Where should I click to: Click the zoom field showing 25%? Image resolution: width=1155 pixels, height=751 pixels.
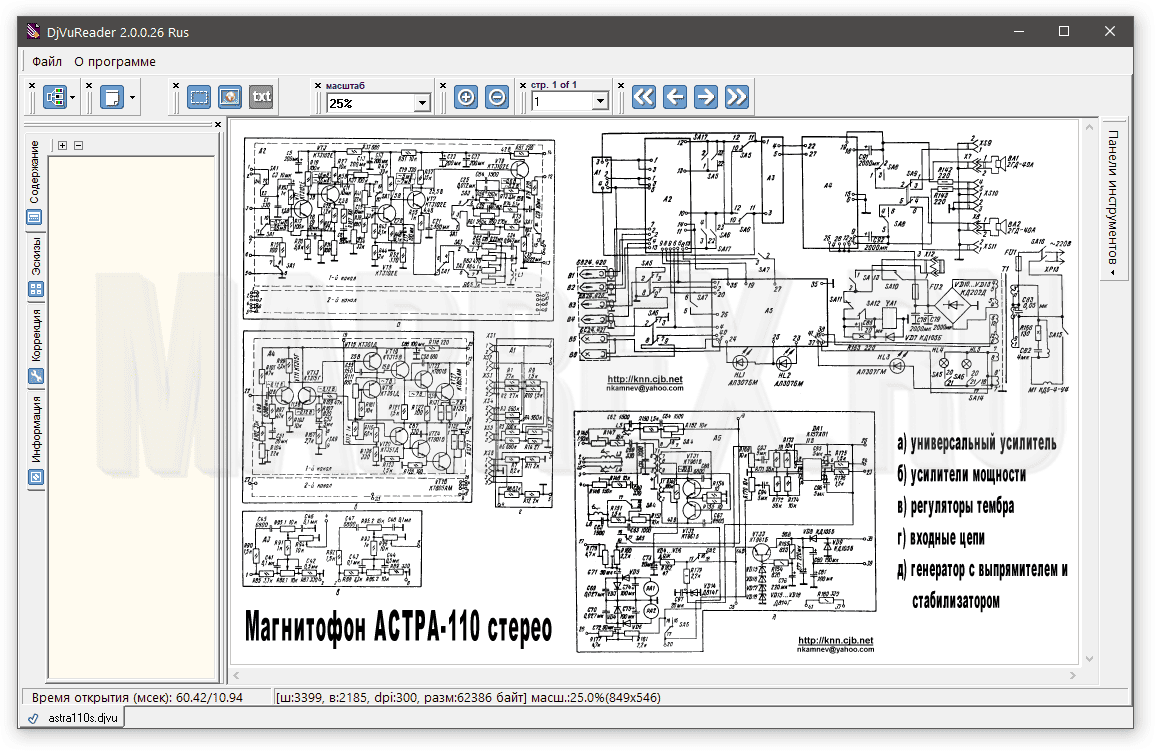(371, 103)
